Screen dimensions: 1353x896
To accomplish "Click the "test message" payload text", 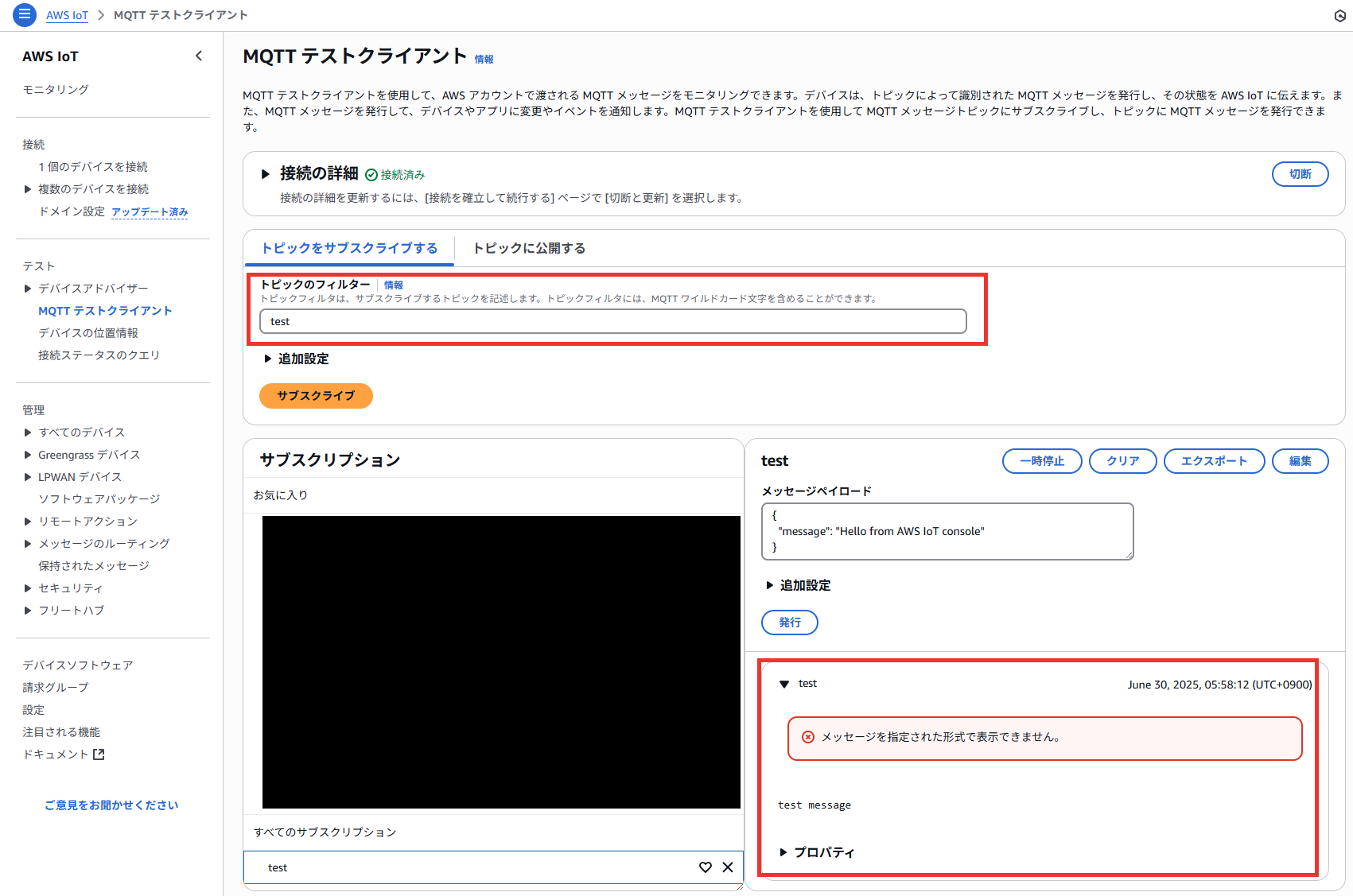I will click(815, 805).
